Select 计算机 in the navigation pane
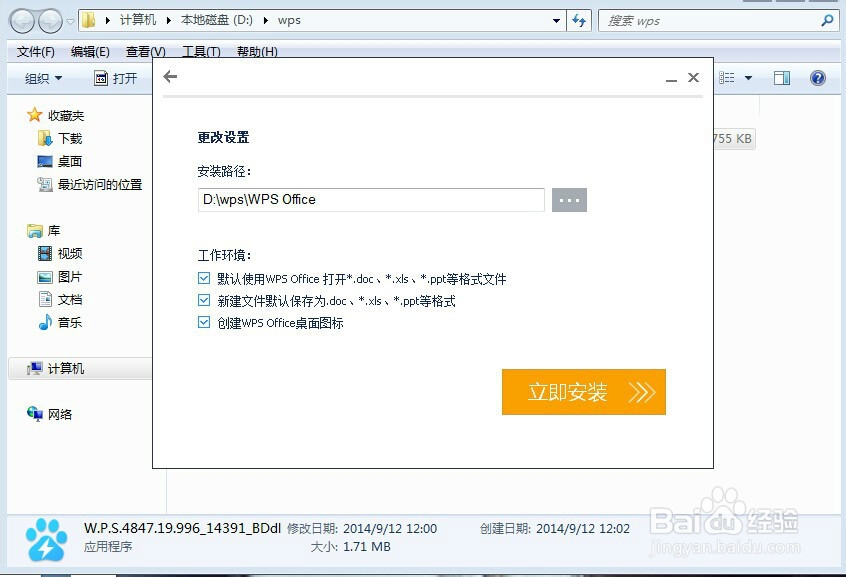846x577 pixels. coord(66,369)
